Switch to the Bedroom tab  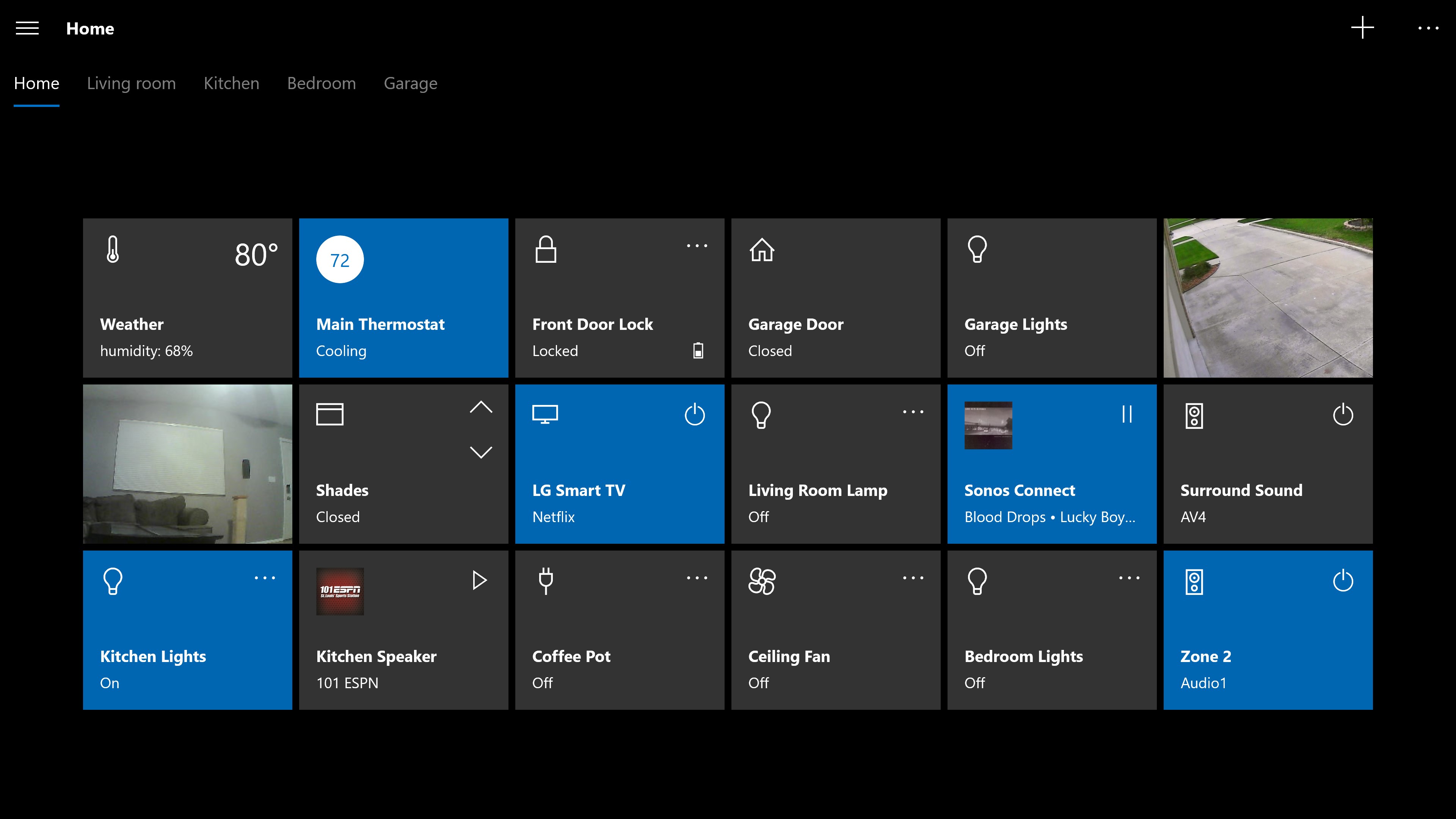click(x=321, y=83)
